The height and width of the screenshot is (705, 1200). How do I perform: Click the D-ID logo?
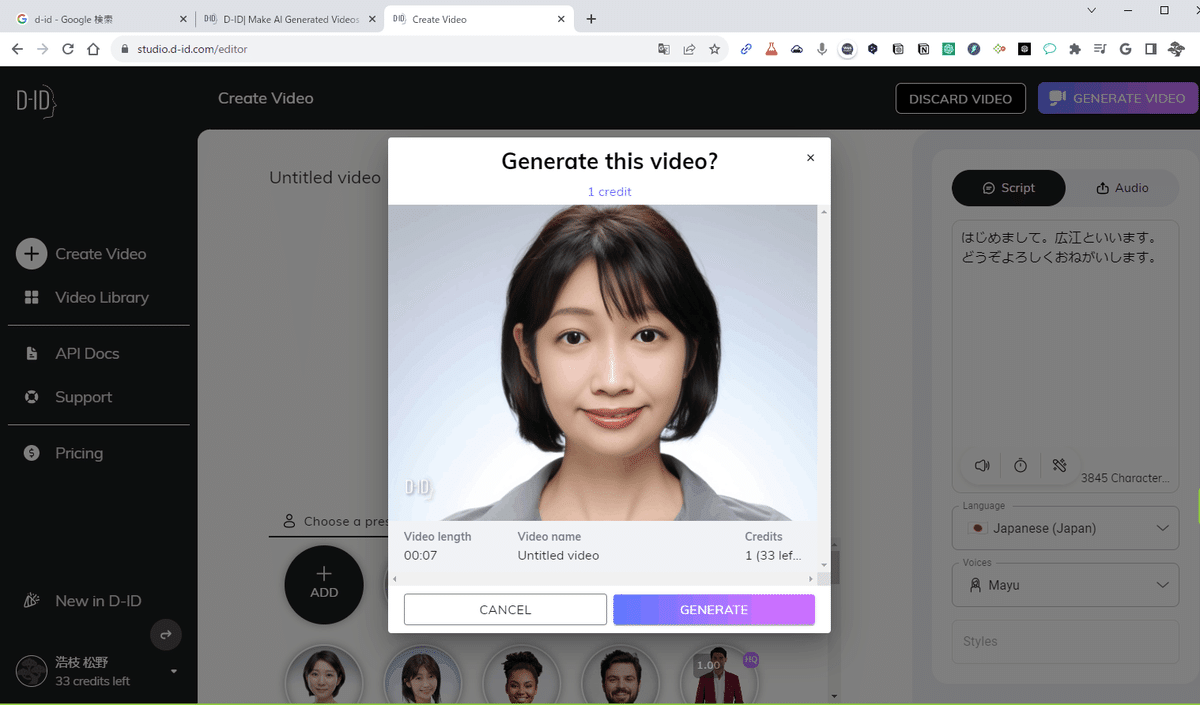tap(36, 100)
